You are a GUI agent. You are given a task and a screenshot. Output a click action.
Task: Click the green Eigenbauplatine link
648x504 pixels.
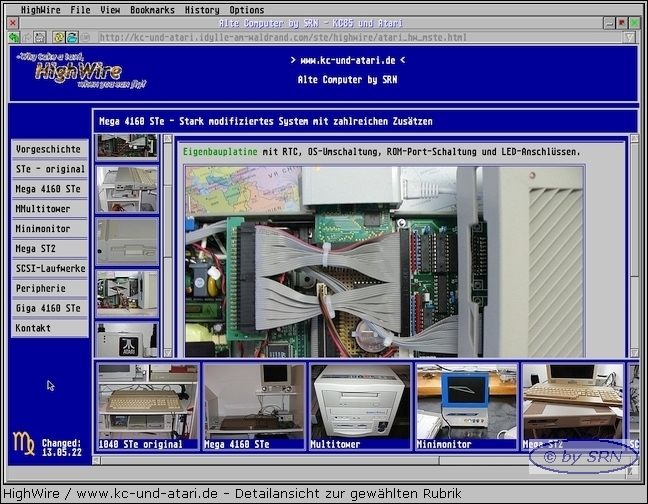220,152
